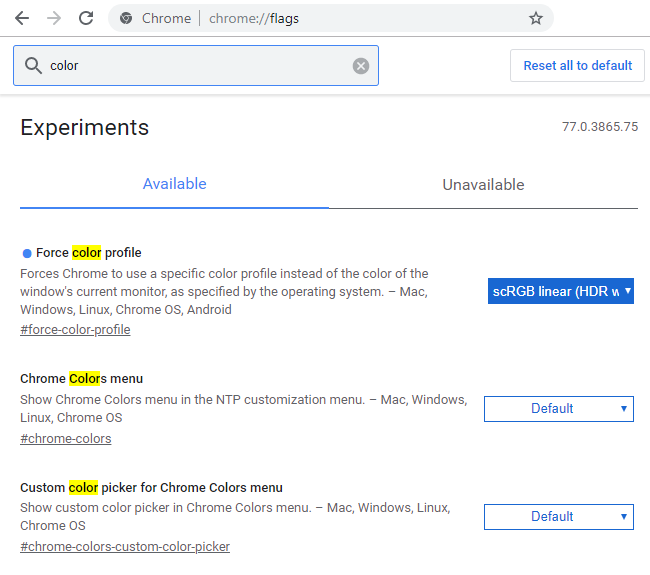
Task: Open the Chrome Colors menu dropdown
Action: [558, 409]
